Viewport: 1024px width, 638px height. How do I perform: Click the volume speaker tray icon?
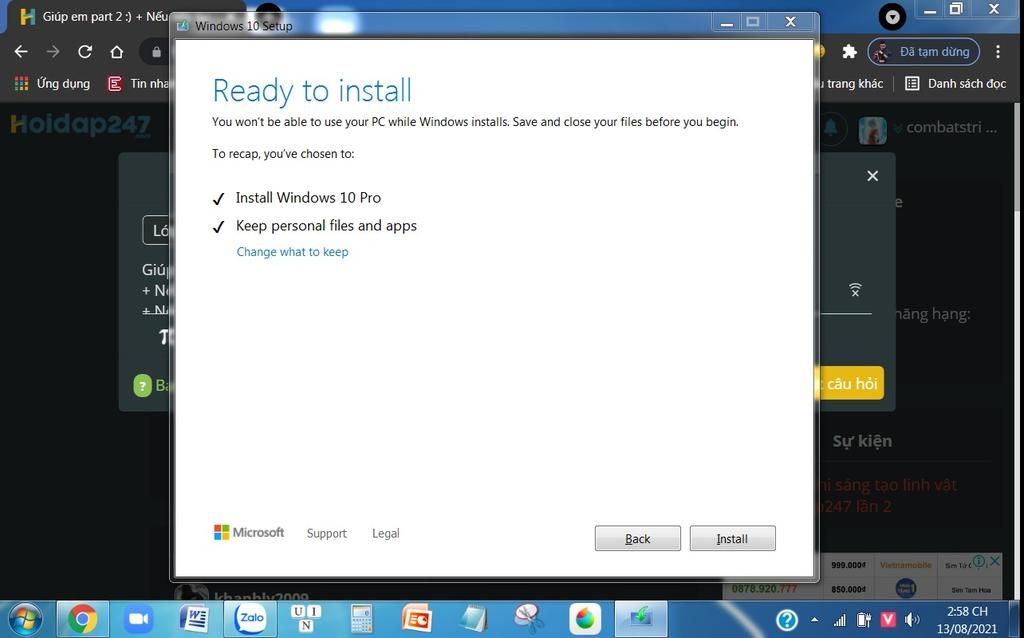912,620
